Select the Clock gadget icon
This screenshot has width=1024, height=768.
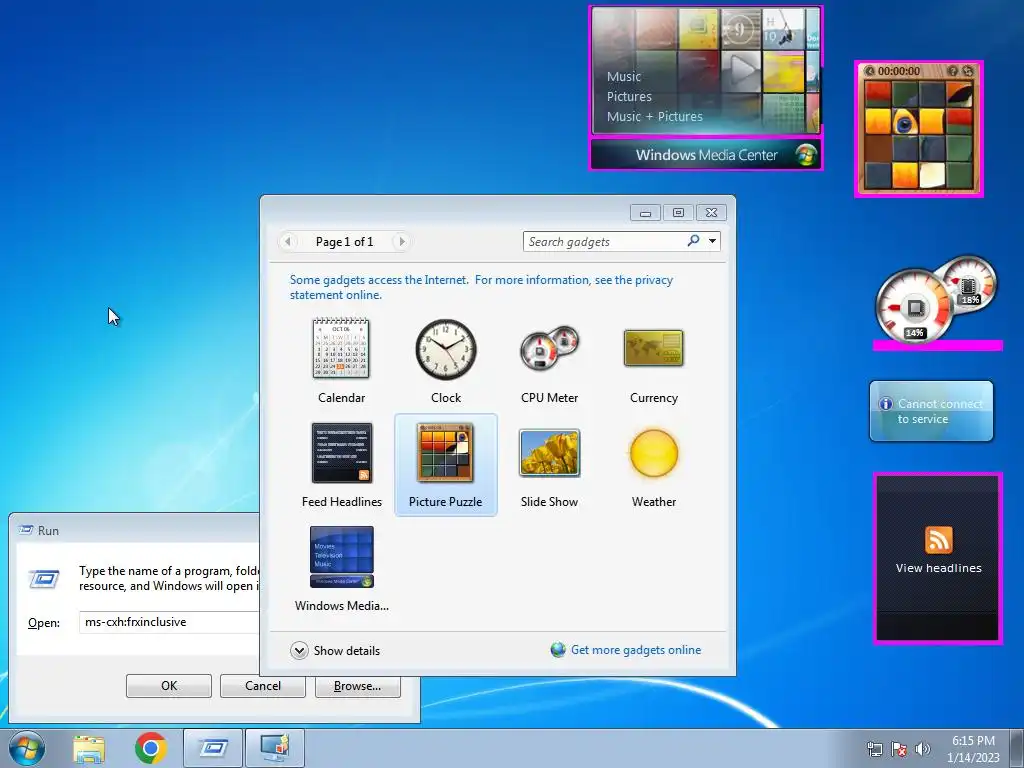point(446,349)
